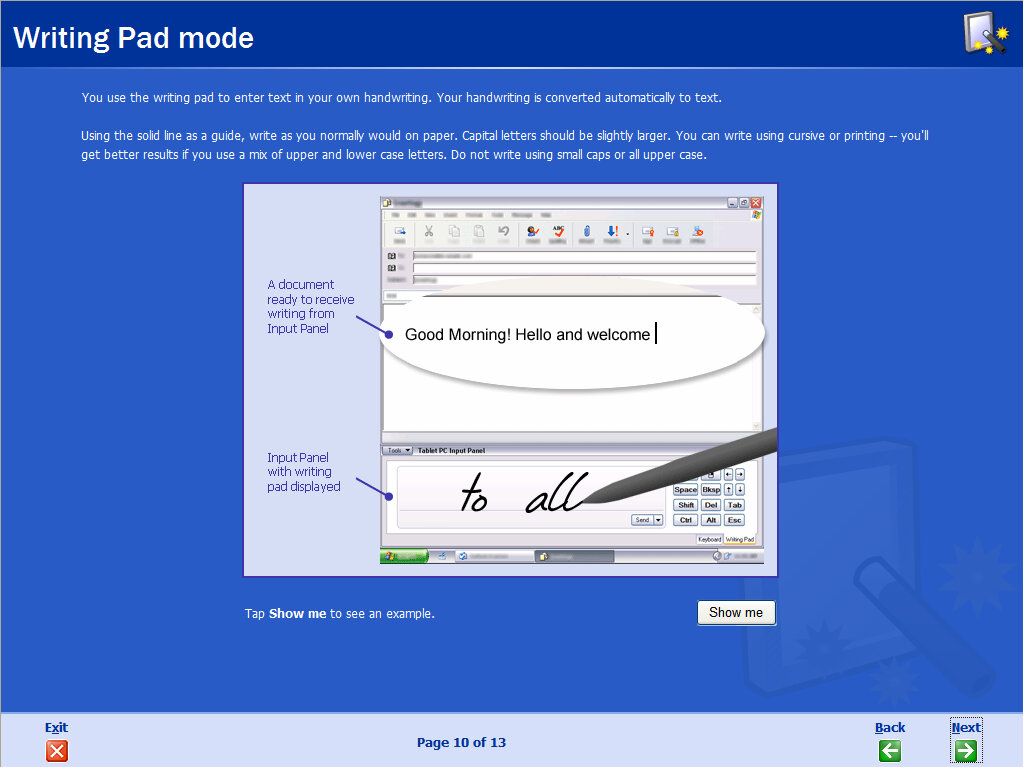Select the Exit red X icon

pyautogui.click(x=57, y=751)
